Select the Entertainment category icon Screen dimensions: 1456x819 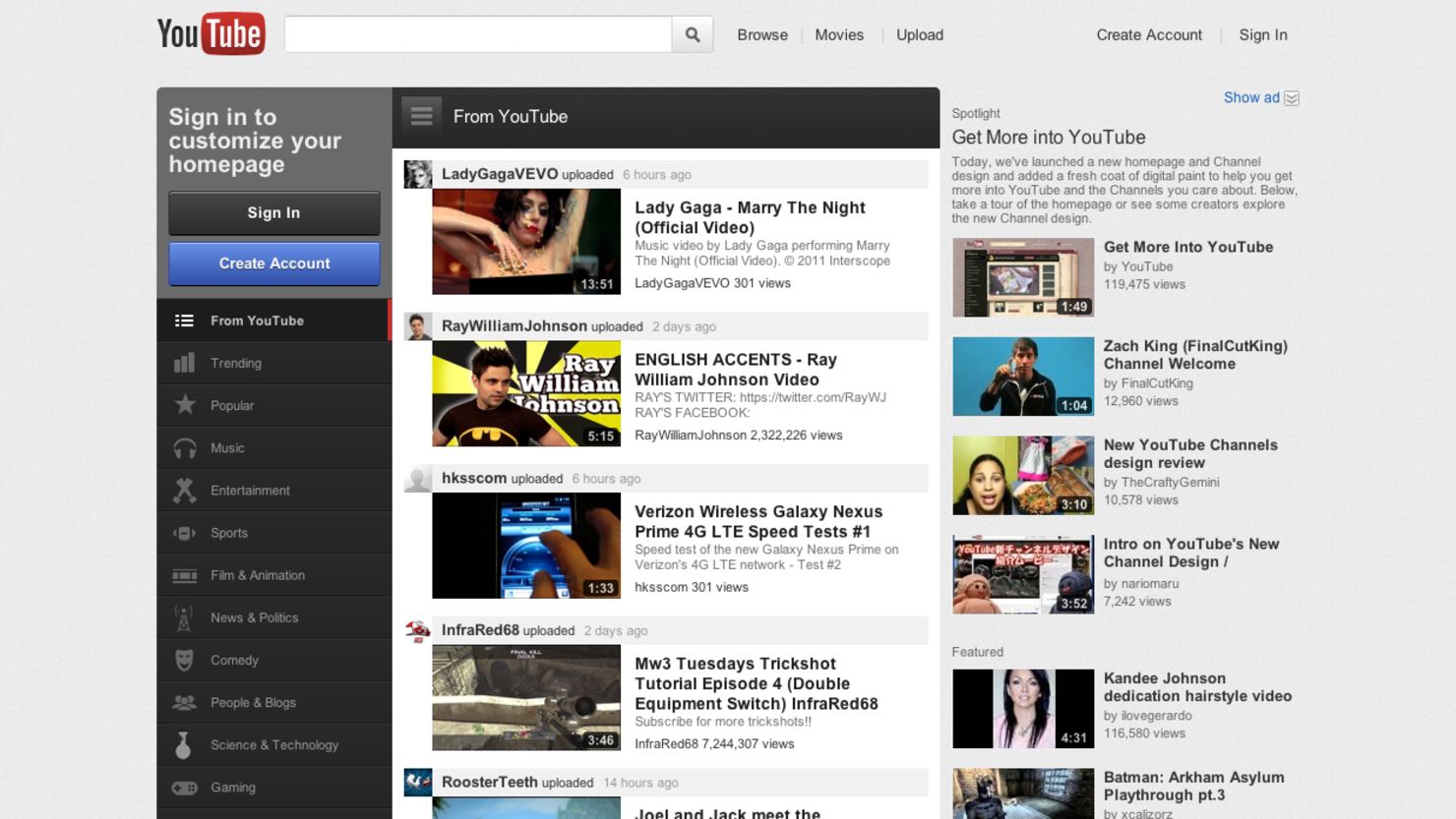click(x=184, y=490)
